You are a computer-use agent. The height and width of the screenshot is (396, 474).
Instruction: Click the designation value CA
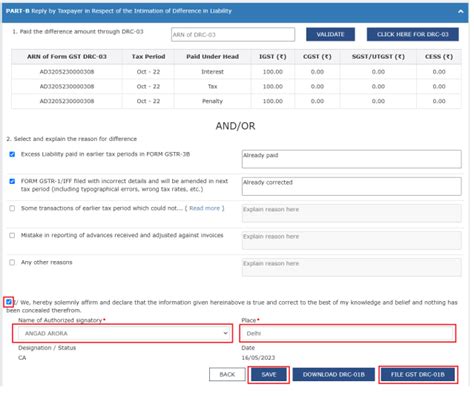point(22,358)
